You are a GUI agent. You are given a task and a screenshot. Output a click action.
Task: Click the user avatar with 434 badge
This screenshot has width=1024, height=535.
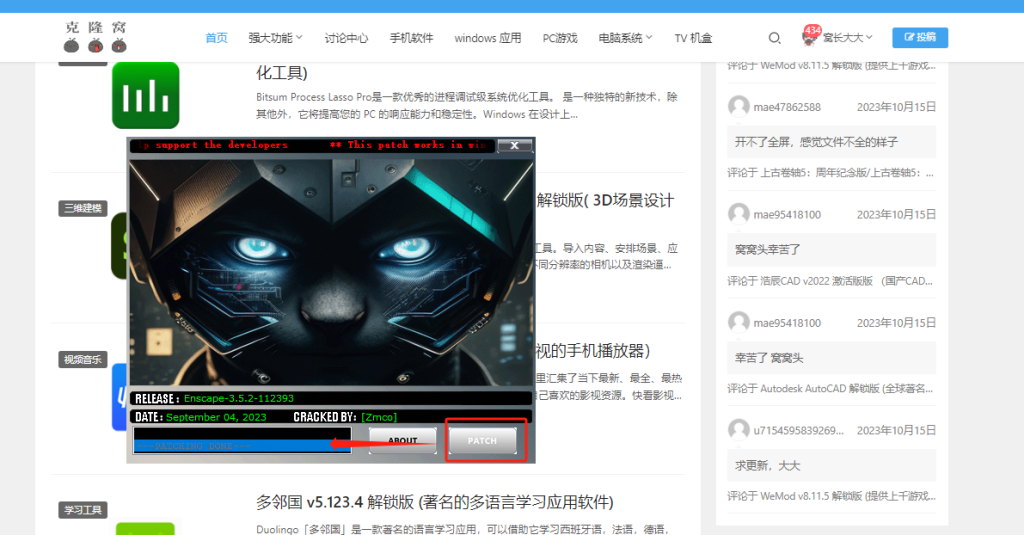tap(810, 37)
